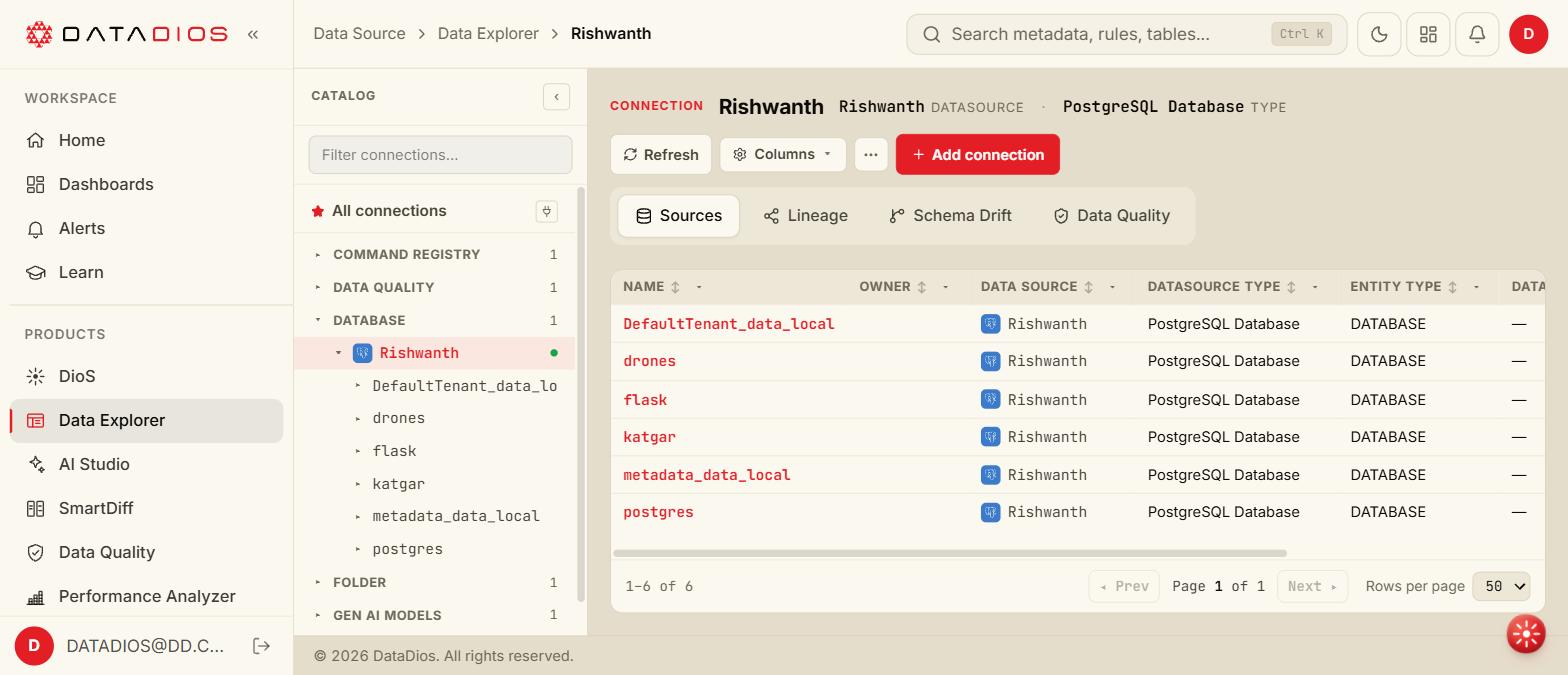Open katgar database link
The image size is (1568, 675).
[649, 437]
